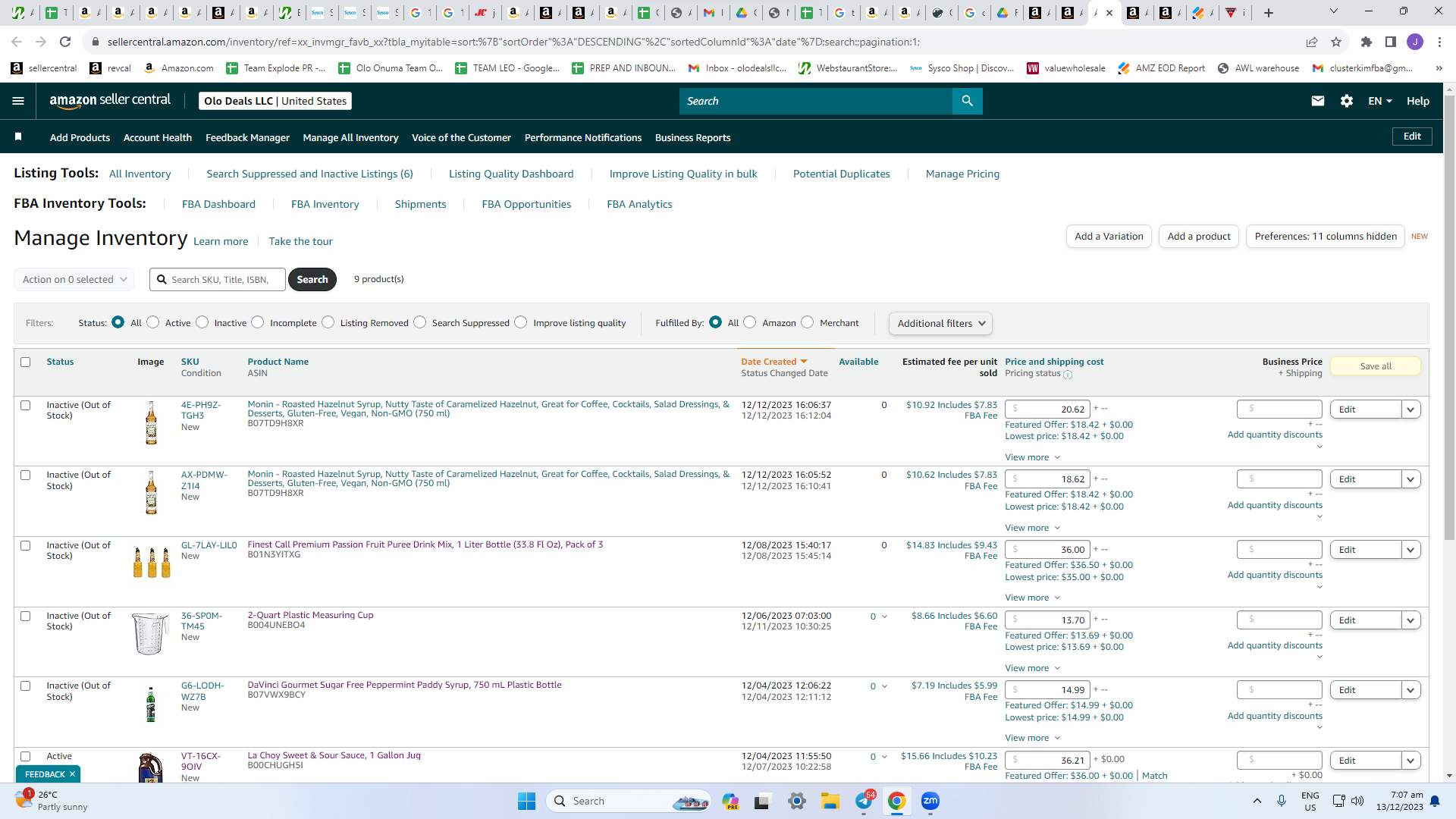Check the row for SKU 4E-PH9Z-TGH3

coord(26,405)
